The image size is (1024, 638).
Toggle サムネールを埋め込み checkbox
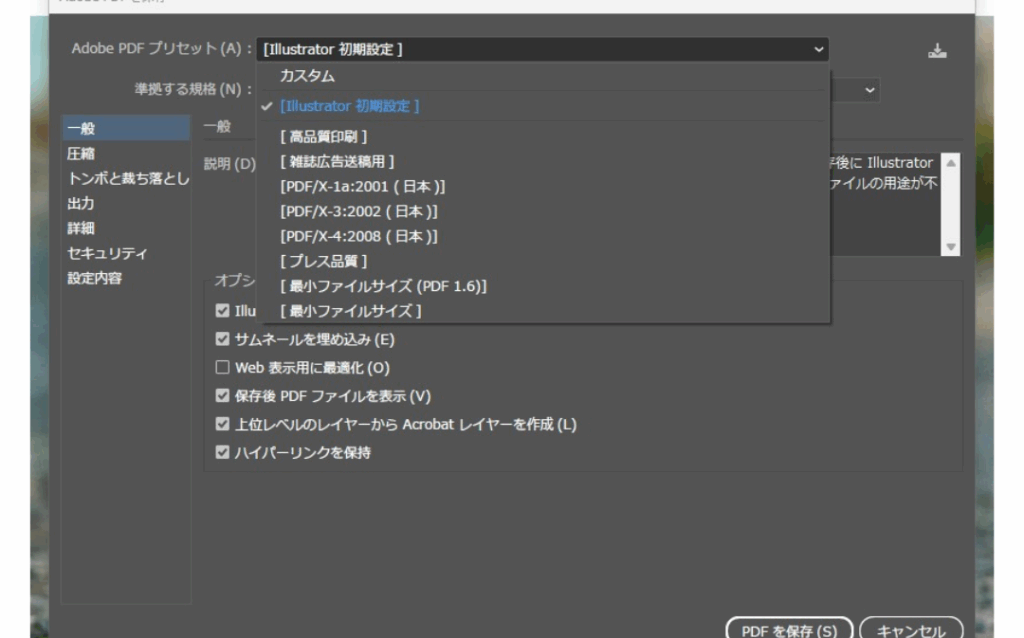point(222,339)
